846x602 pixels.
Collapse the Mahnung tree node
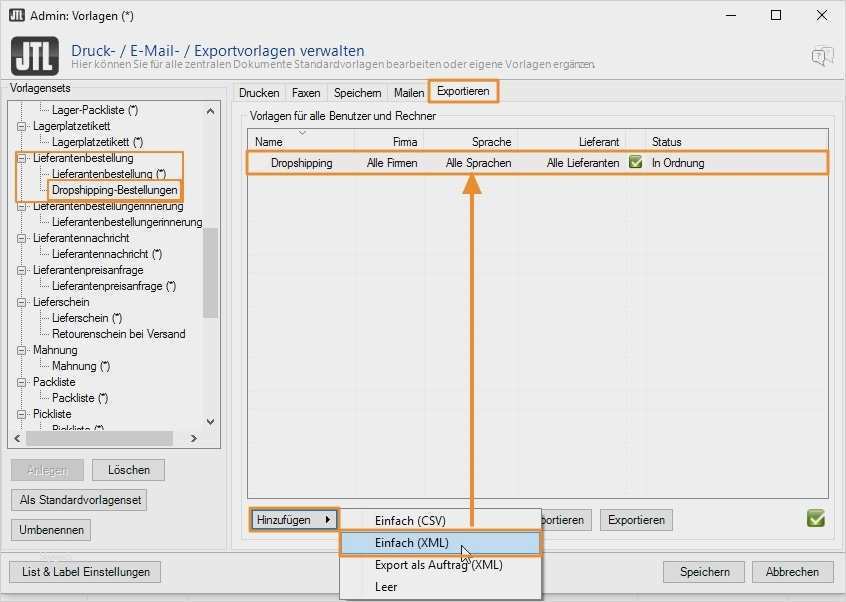(22, 350)
